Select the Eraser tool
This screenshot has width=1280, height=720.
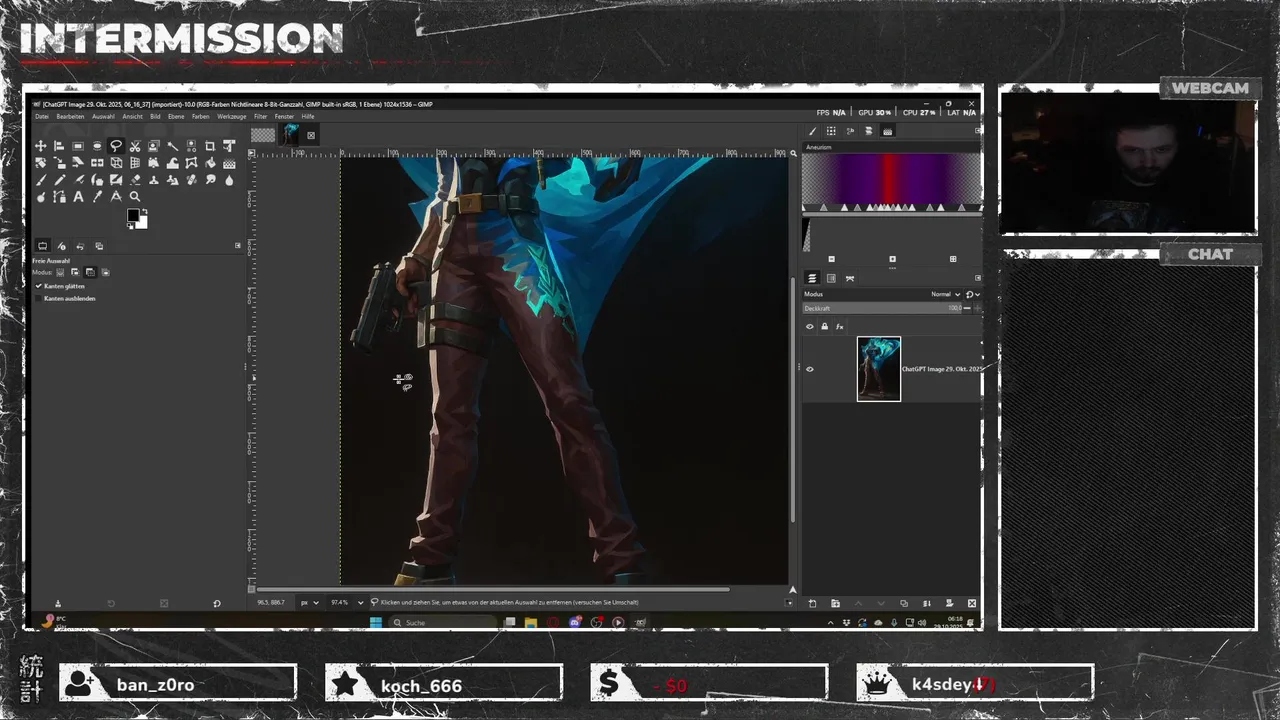[135, 180]
